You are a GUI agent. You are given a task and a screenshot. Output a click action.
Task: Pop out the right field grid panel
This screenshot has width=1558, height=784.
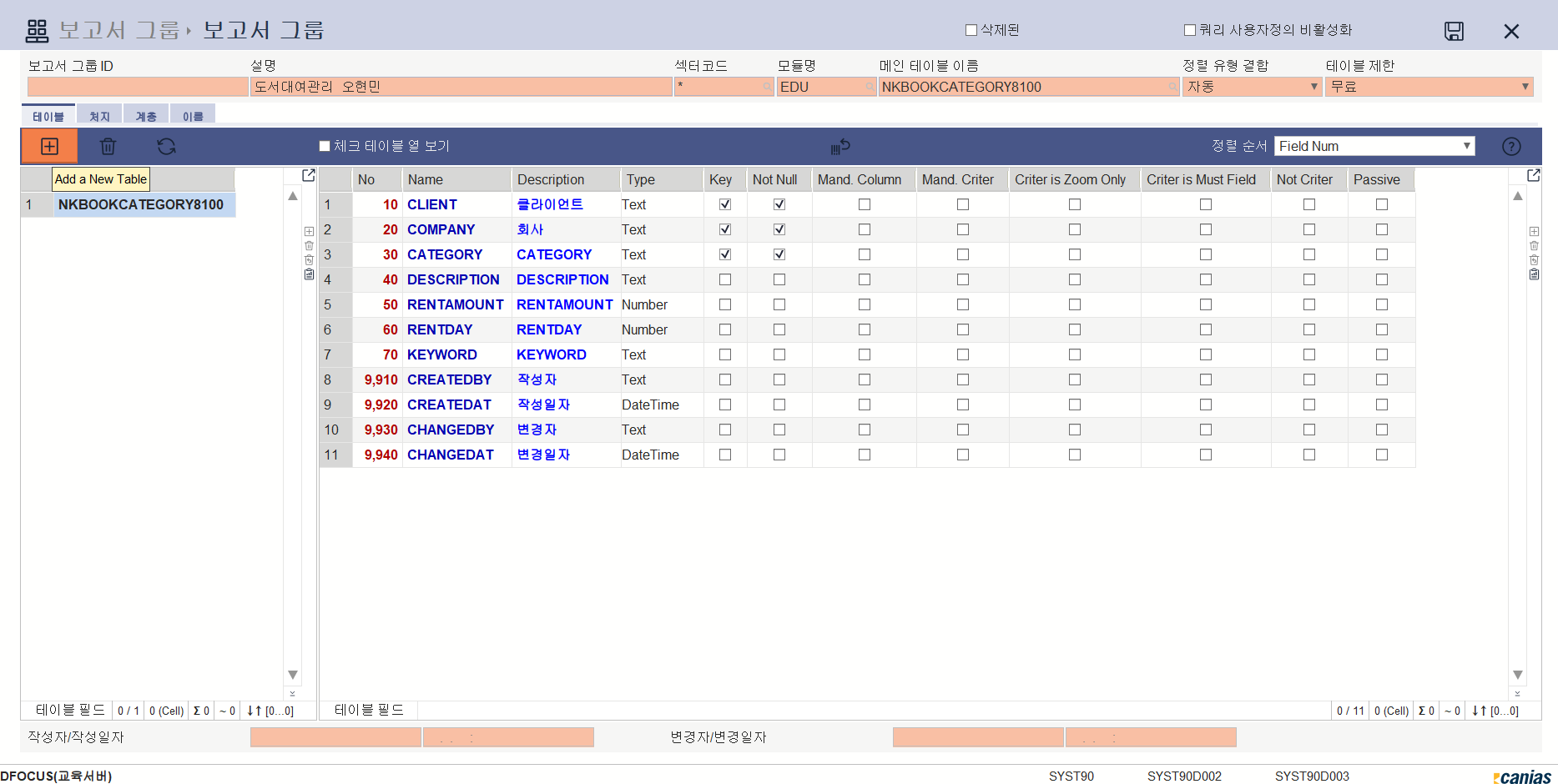point(1534,175)
